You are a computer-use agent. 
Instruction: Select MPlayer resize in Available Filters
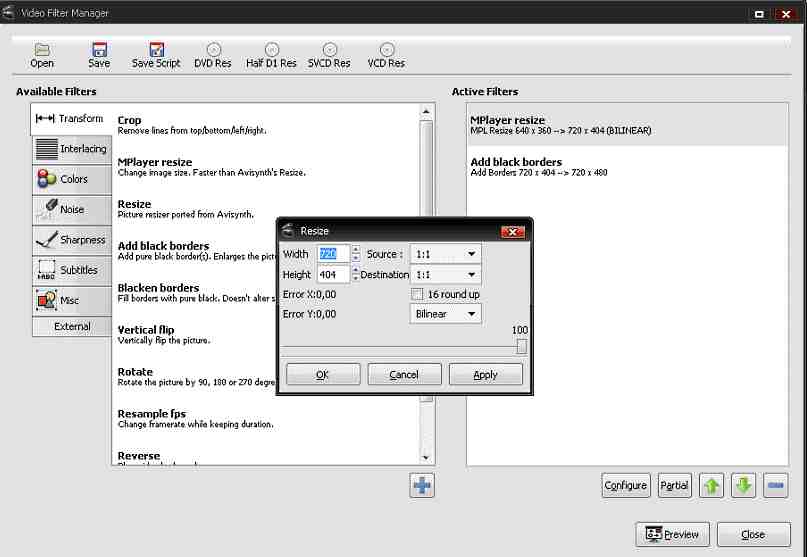(266, 167)
